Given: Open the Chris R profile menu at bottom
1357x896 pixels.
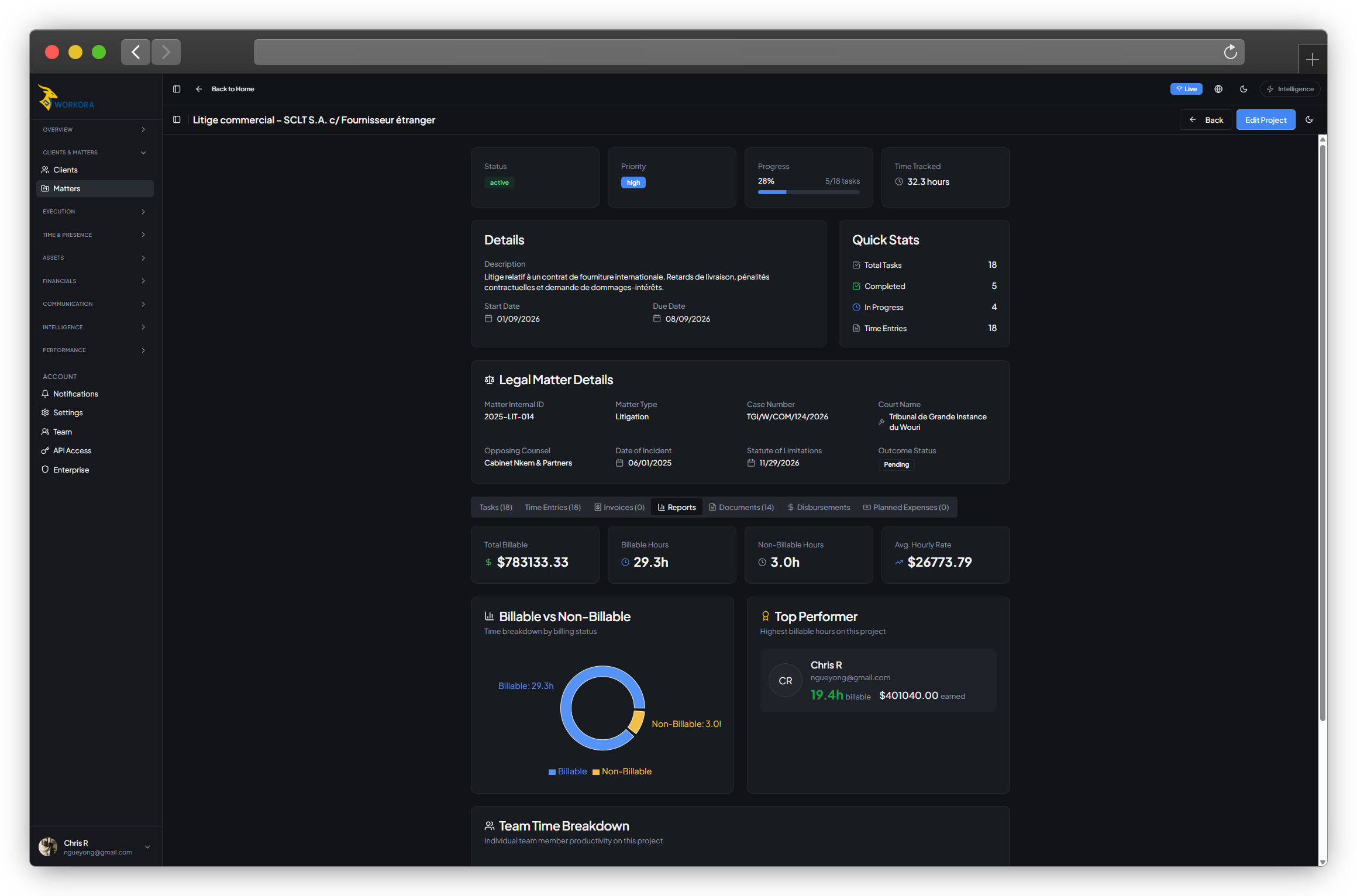Looking at the screenshot, I should (95, 846).
